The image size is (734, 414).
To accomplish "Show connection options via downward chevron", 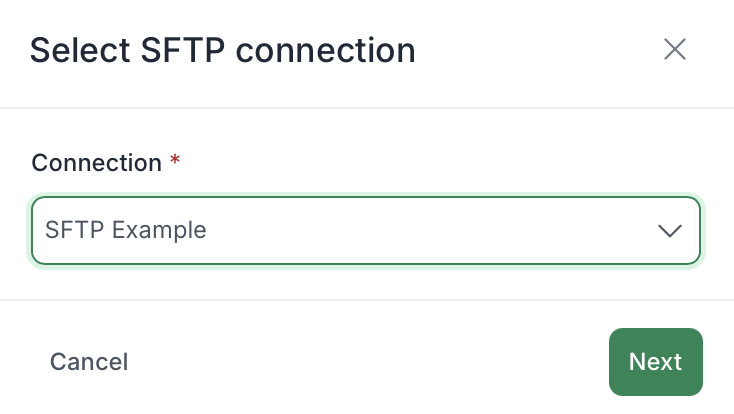I will (x=669, y=231).
